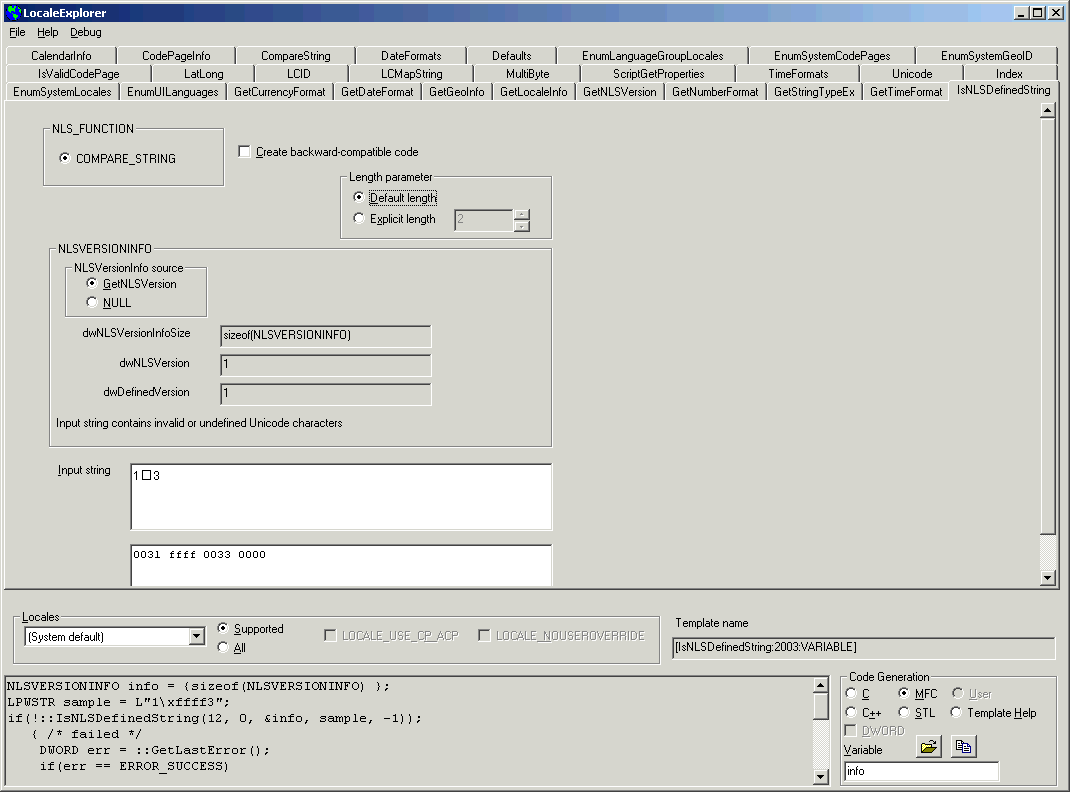The height and width of the screenshot is (792, 1070).
Task: Open the TimeFormats tab
Action: (798, 74)
